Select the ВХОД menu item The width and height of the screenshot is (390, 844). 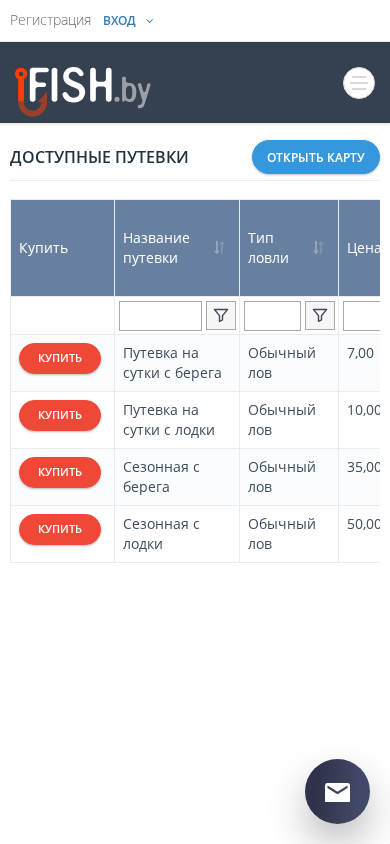click(119, 21)
